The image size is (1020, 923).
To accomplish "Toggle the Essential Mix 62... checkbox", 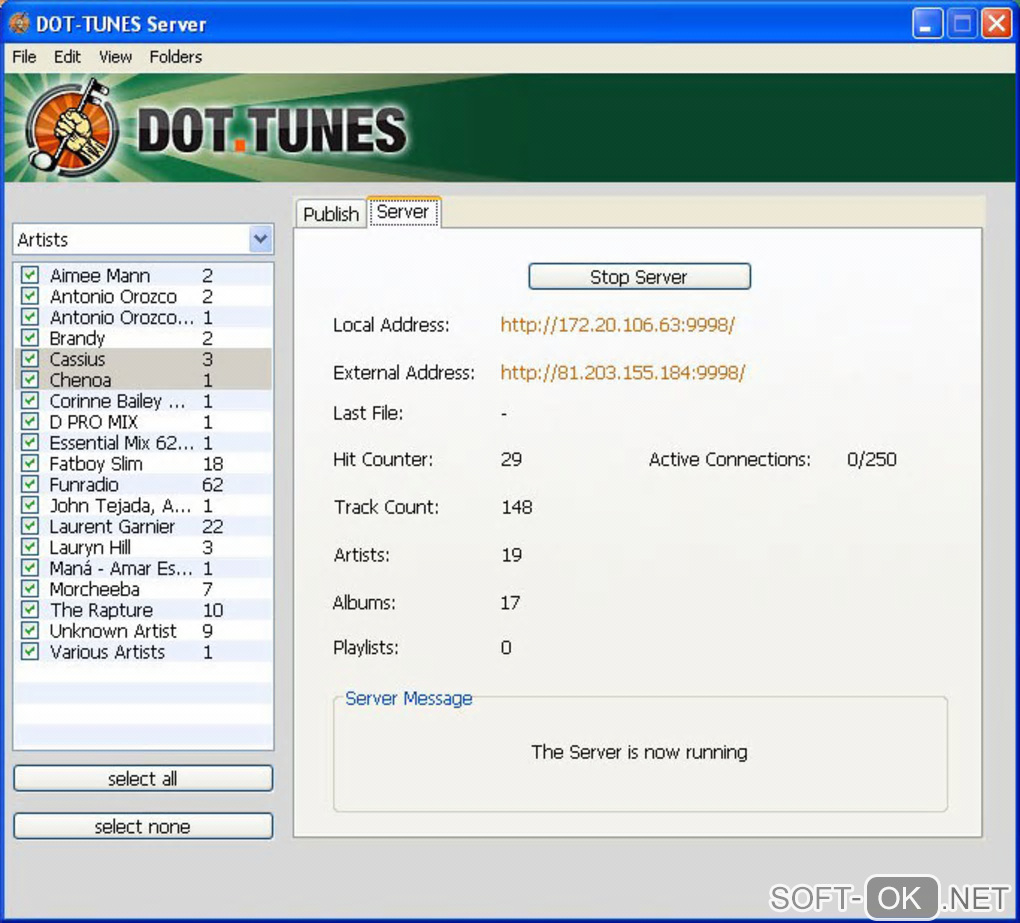I will pos(29,442).
